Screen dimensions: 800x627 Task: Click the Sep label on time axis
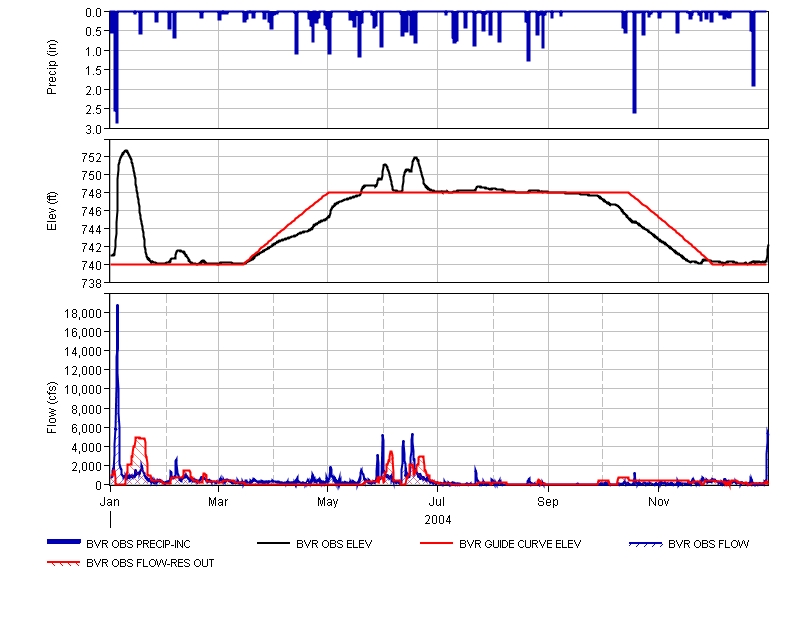[548, 499]
